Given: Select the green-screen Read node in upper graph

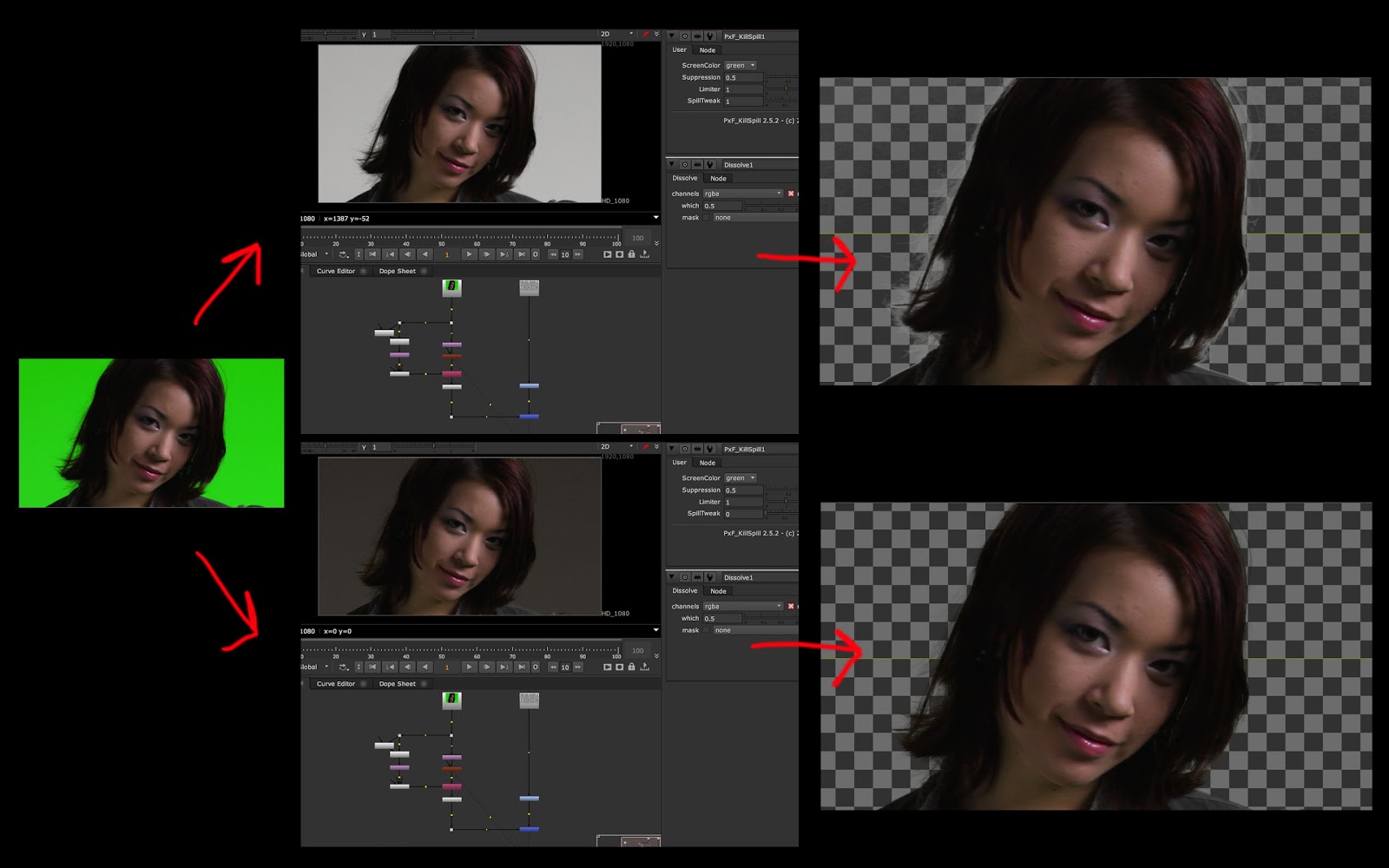Looking at the screenshot, I should [x=451, y=287].
